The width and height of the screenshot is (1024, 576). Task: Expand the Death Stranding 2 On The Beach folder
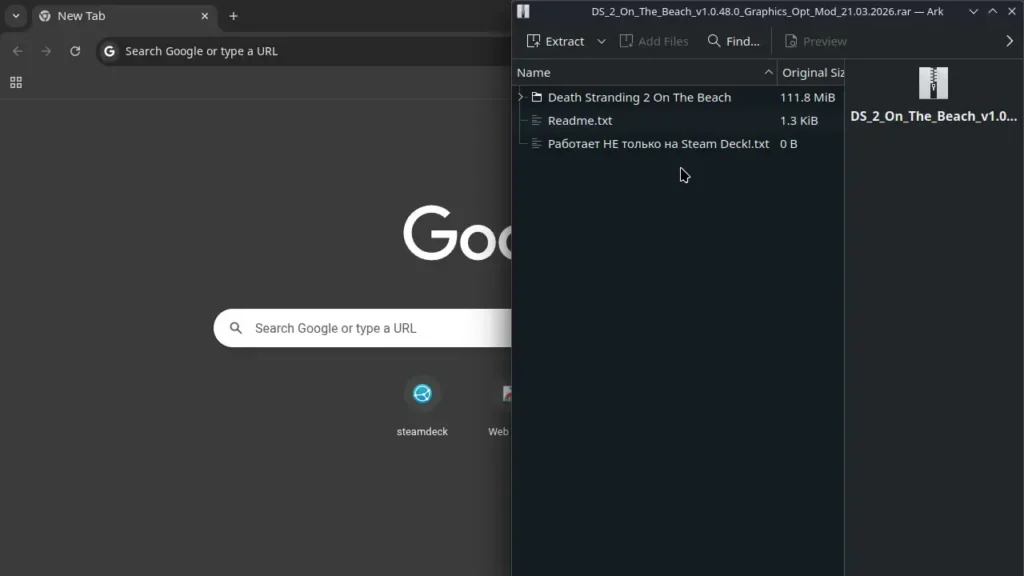(x=520, y=97)
